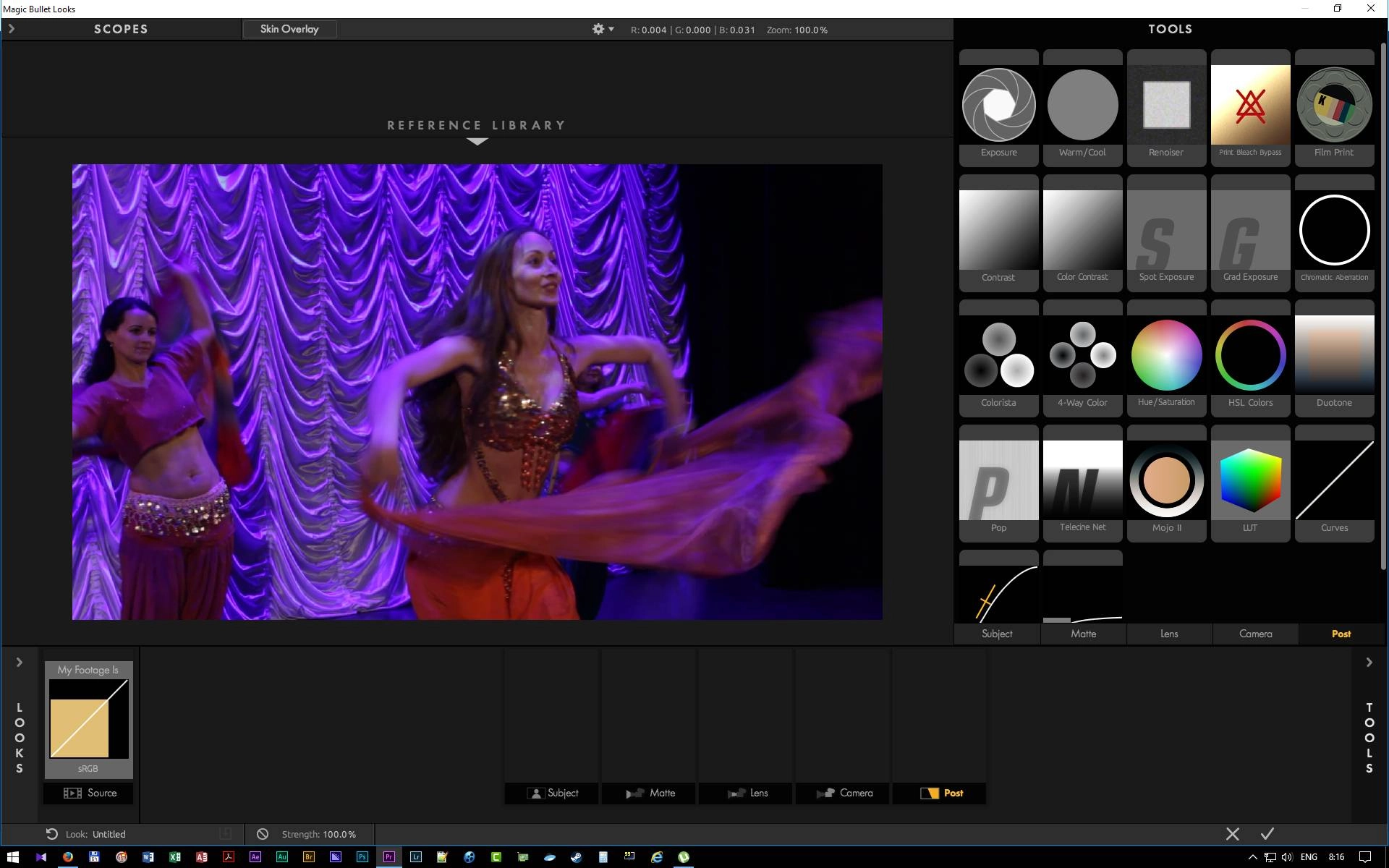Select the Grad Exposure tool
This screenshot has width=1389, height=868.
click(x=1250, y=233)
